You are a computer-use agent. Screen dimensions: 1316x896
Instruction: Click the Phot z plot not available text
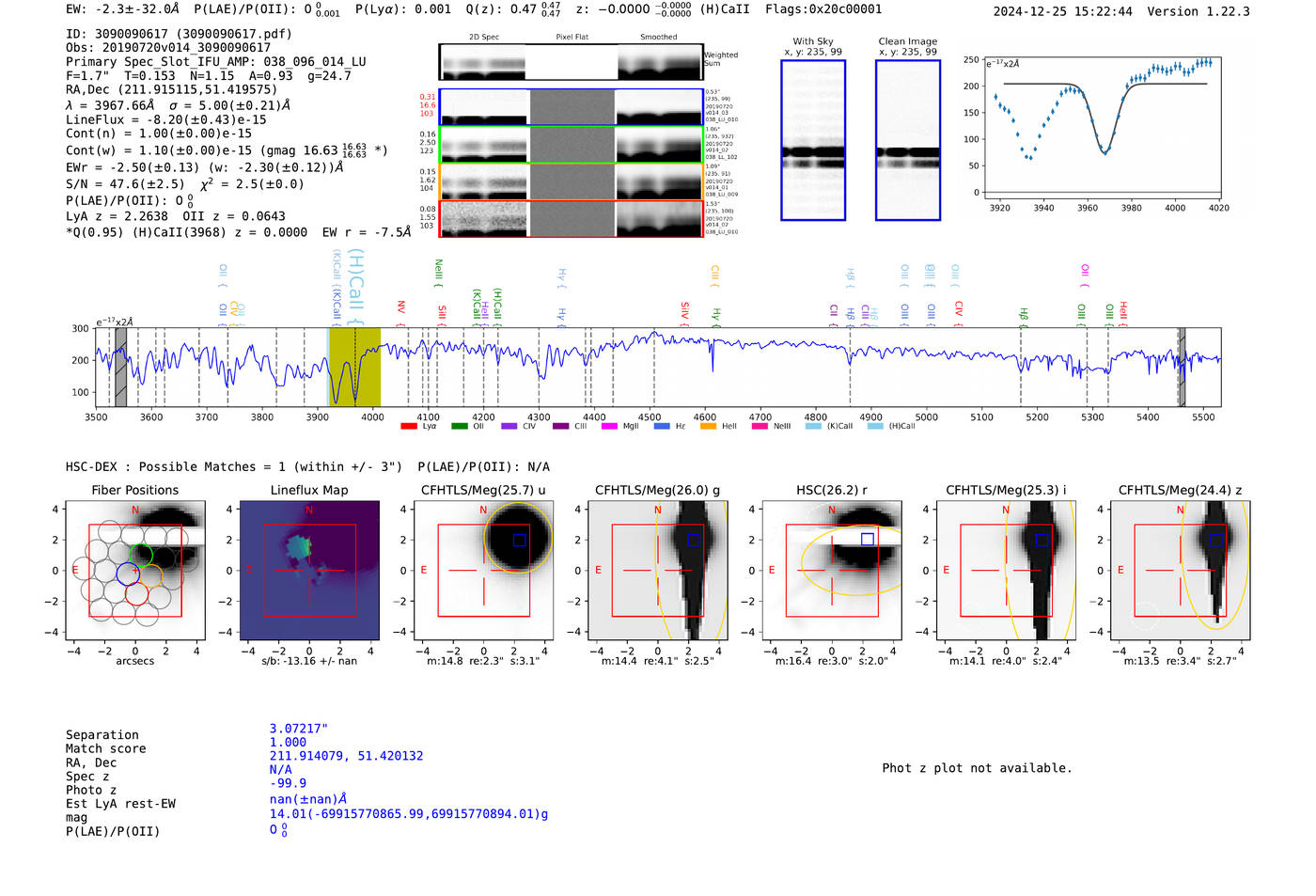[977, 768]
